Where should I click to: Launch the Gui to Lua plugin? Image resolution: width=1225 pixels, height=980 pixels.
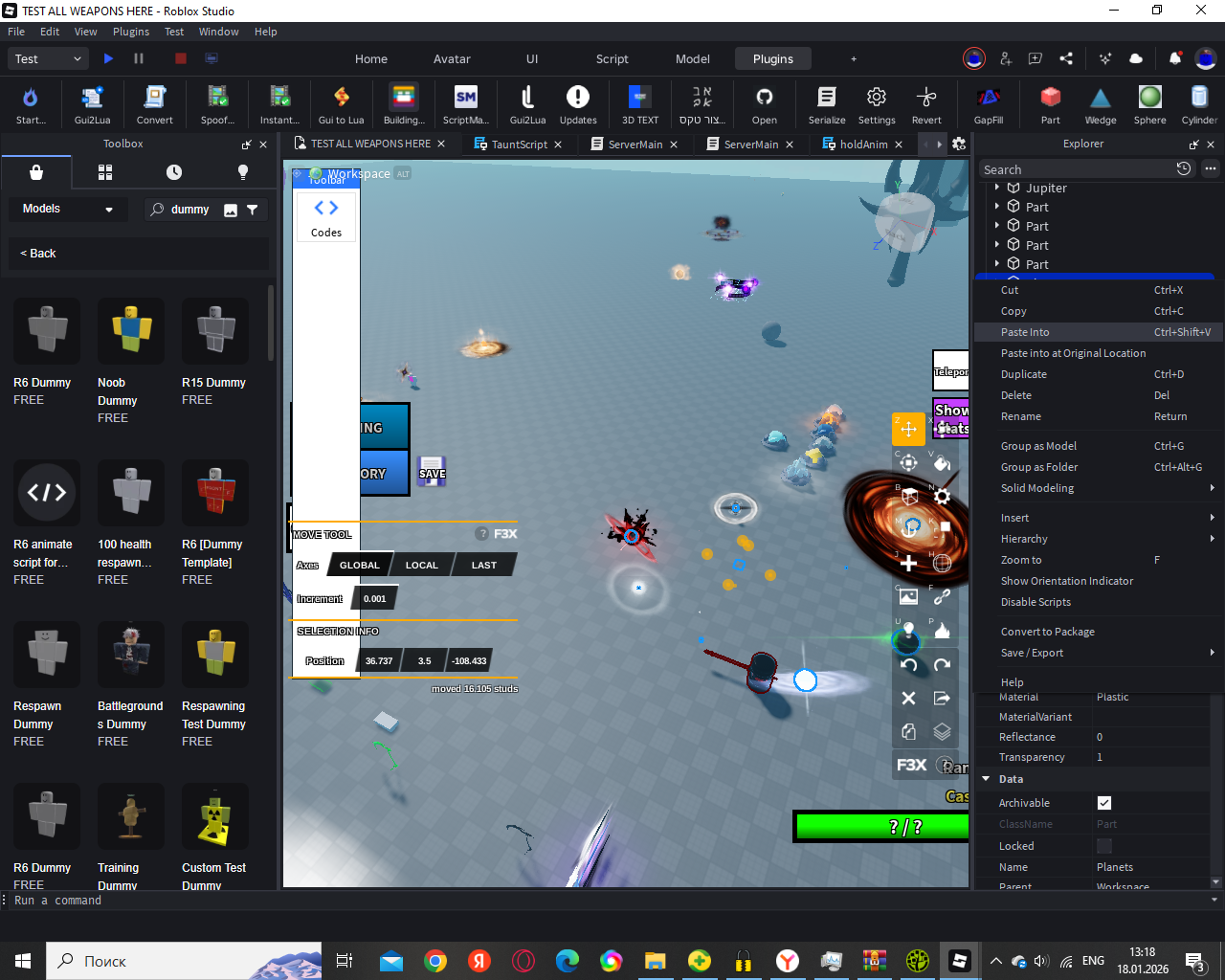point(341,104)
